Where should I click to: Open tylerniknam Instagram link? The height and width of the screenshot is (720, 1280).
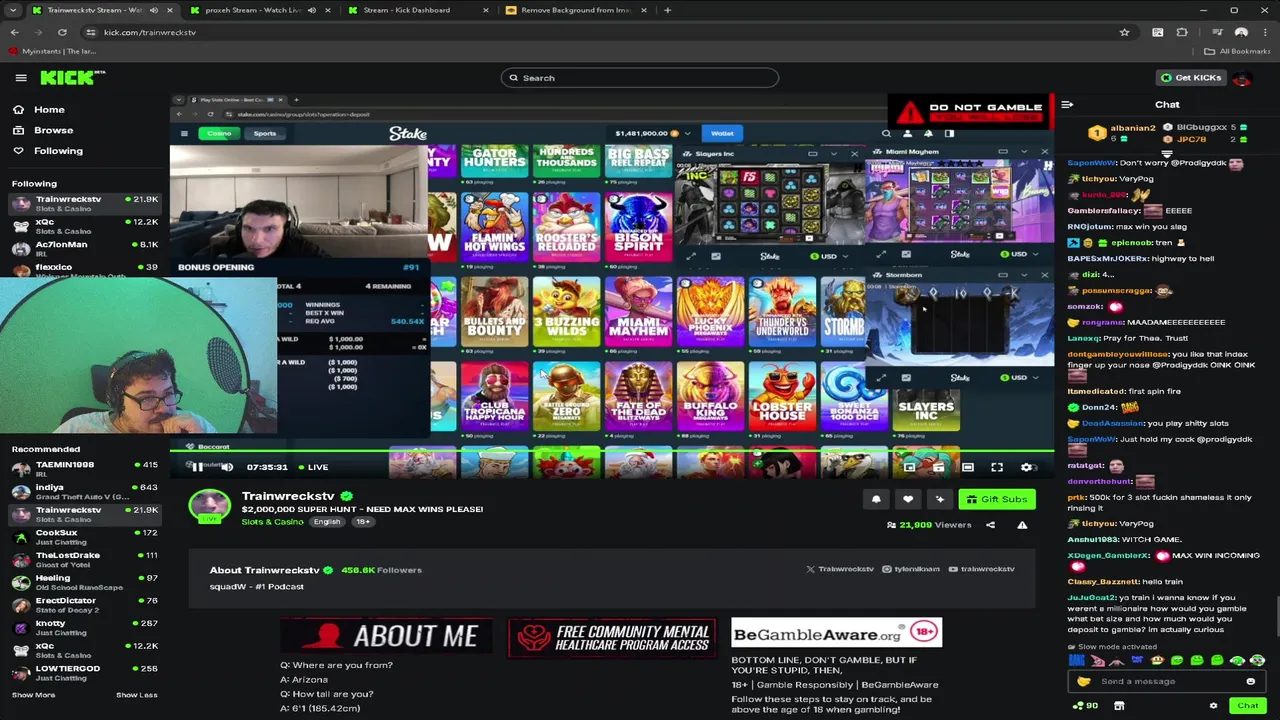tap(911, 569)
